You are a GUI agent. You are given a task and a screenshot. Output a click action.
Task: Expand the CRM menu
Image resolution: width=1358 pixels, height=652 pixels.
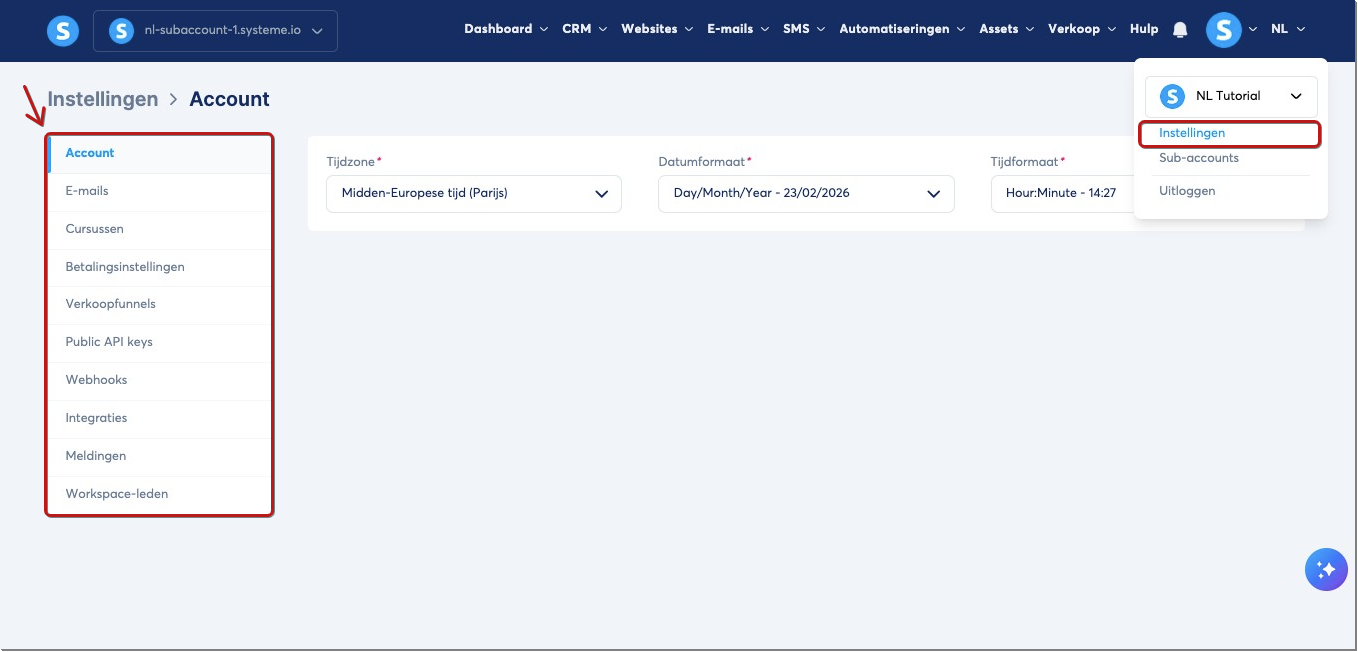585,29
